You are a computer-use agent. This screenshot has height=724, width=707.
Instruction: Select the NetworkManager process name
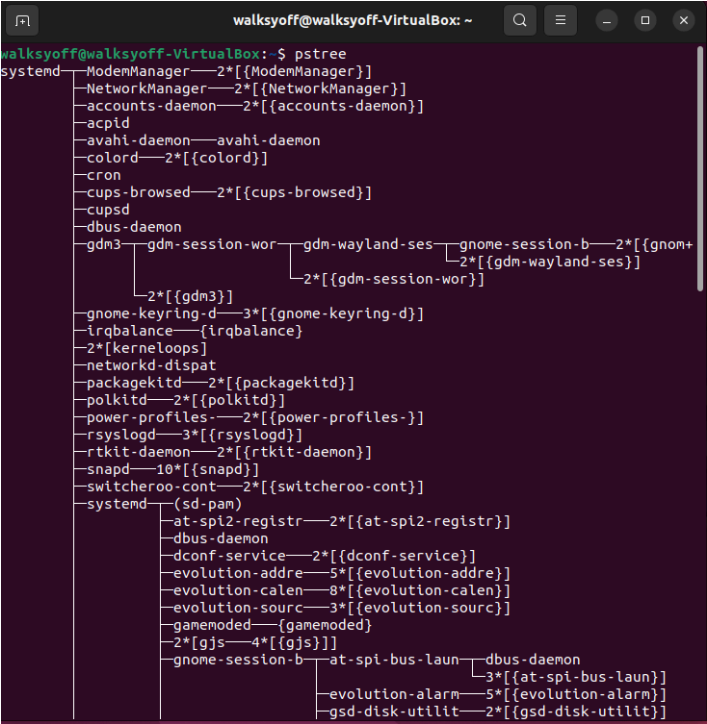click(x=147, y=89)
